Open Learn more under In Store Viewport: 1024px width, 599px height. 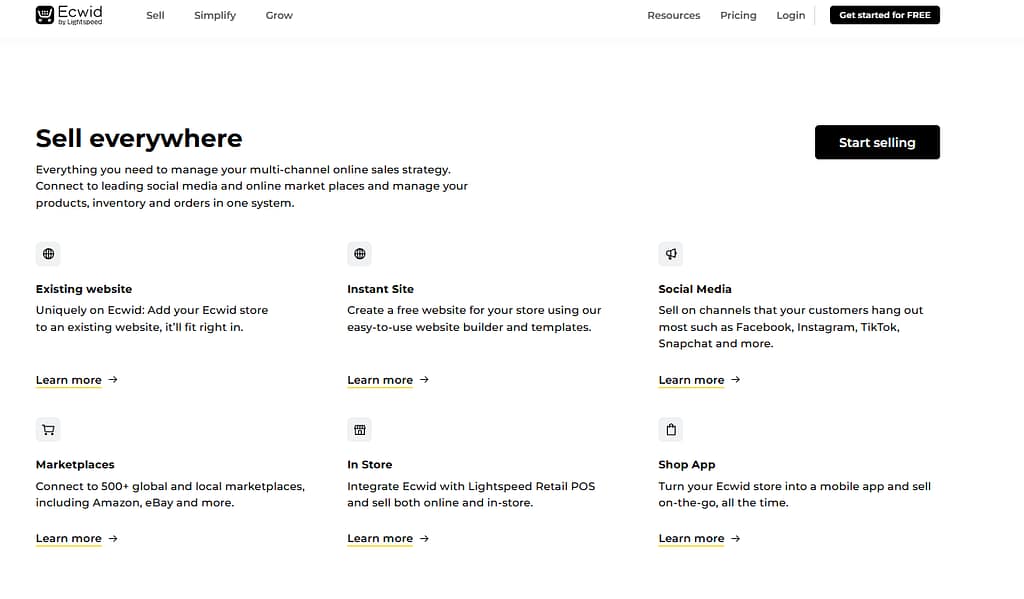coord(380,538)
